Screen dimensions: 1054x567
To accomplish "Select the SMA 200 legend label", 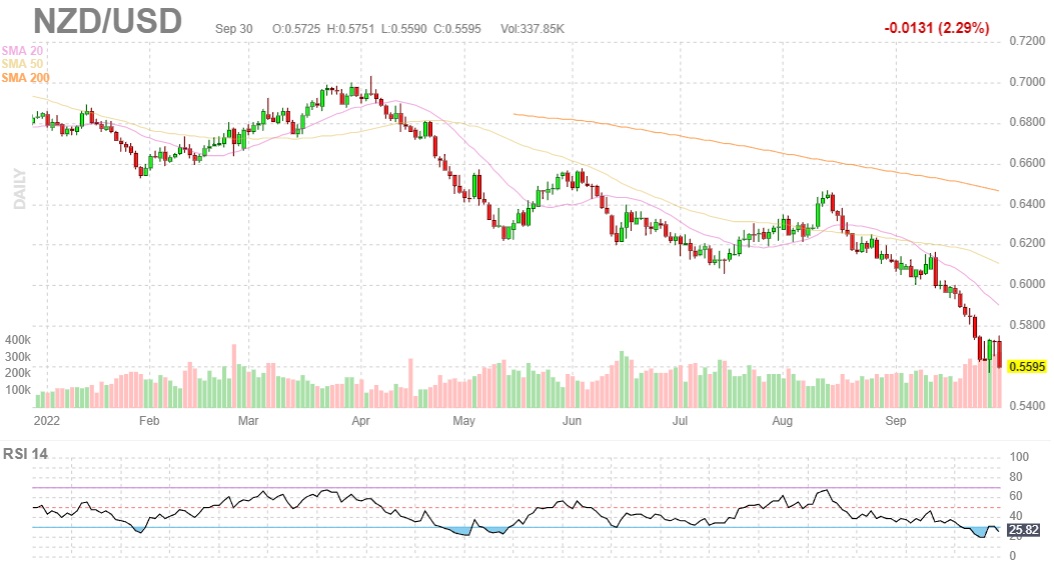I will [x=26, y=78].
